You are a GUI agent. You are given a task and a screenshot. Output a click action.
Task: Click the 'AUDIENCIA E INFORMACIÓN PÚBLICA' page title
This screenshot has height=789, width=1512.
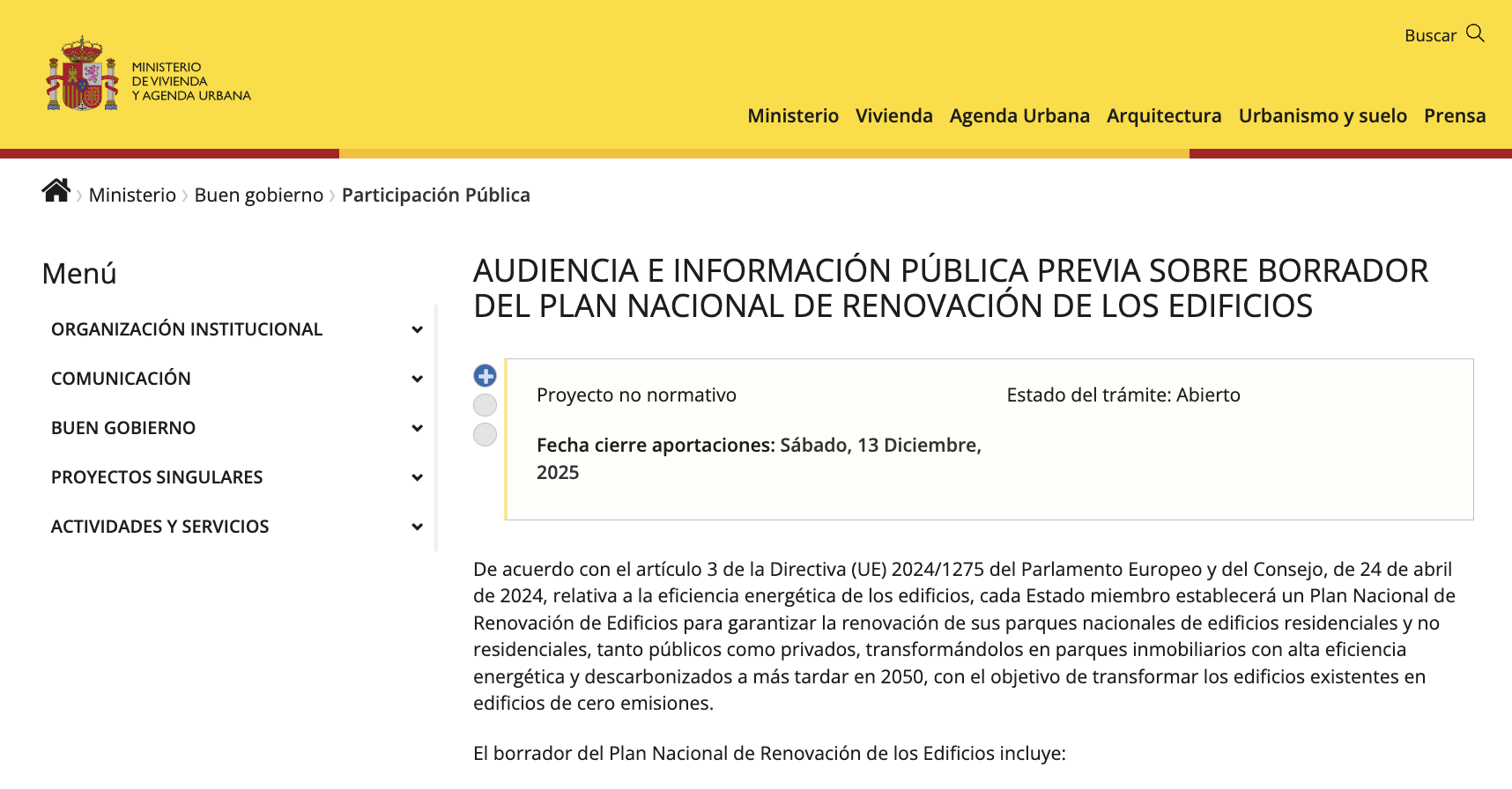951,288
